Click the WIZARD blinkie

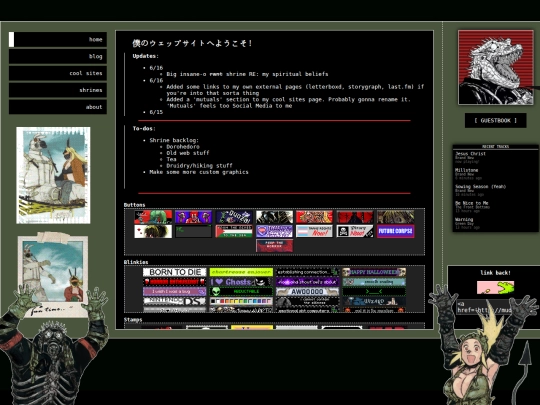(x=374, y=301)
